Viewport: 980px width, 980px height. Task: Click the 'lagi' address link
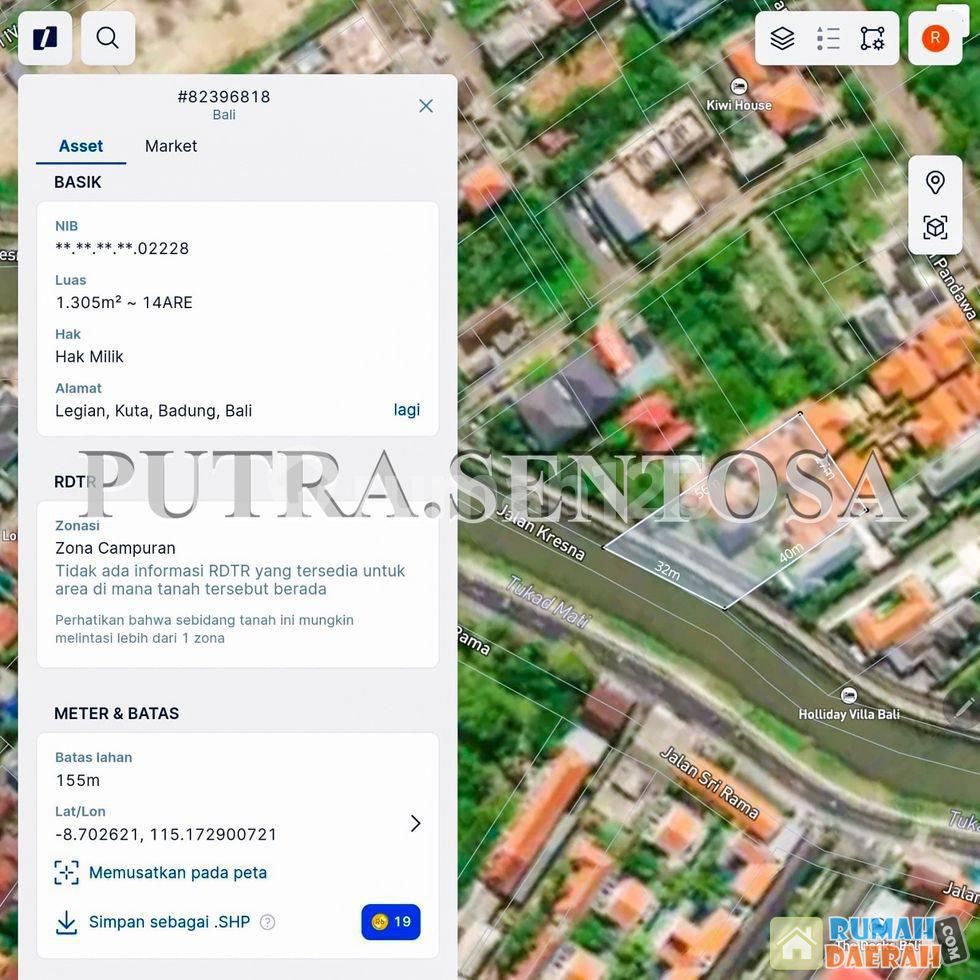click(406, 410)
